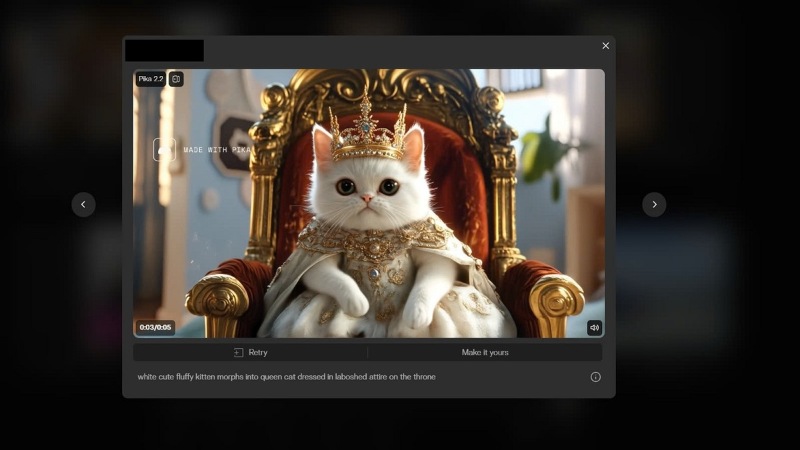Click the black title box at top left
The width and height of the screenshot is (800, 450).
point(164,50)
